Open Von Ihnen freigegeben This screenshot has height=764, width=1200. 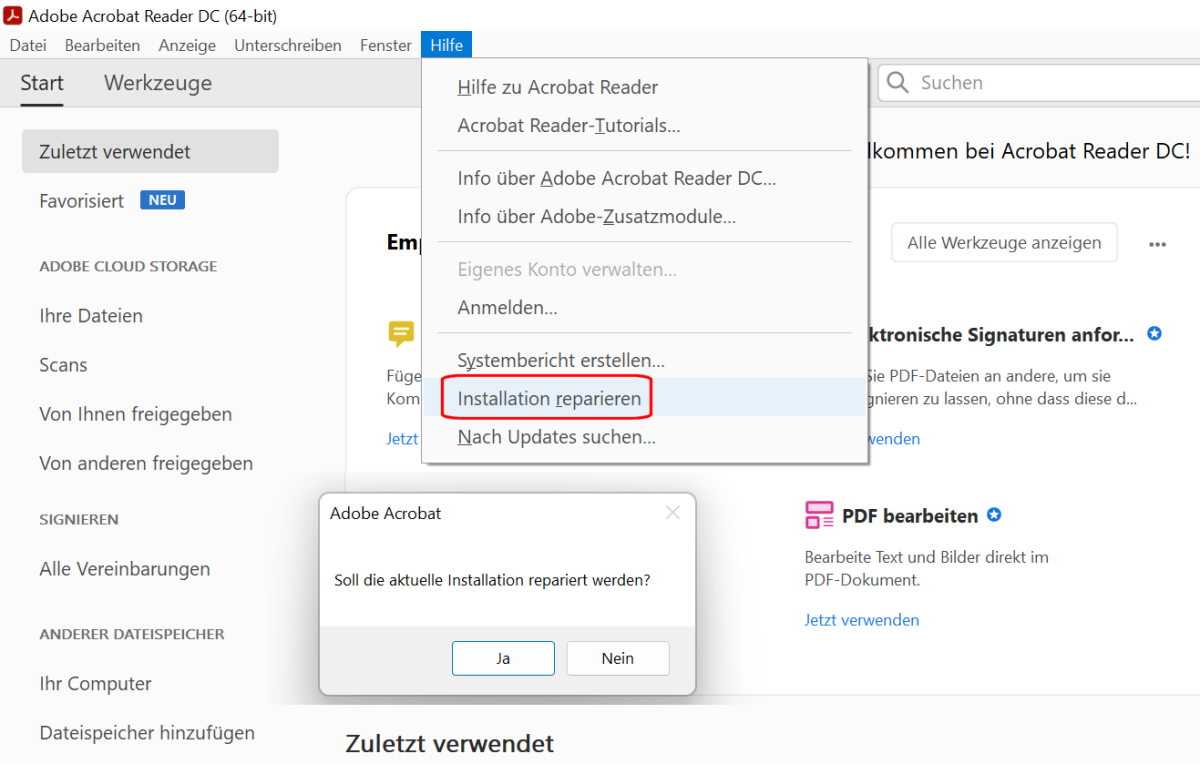tap(136, 414)
